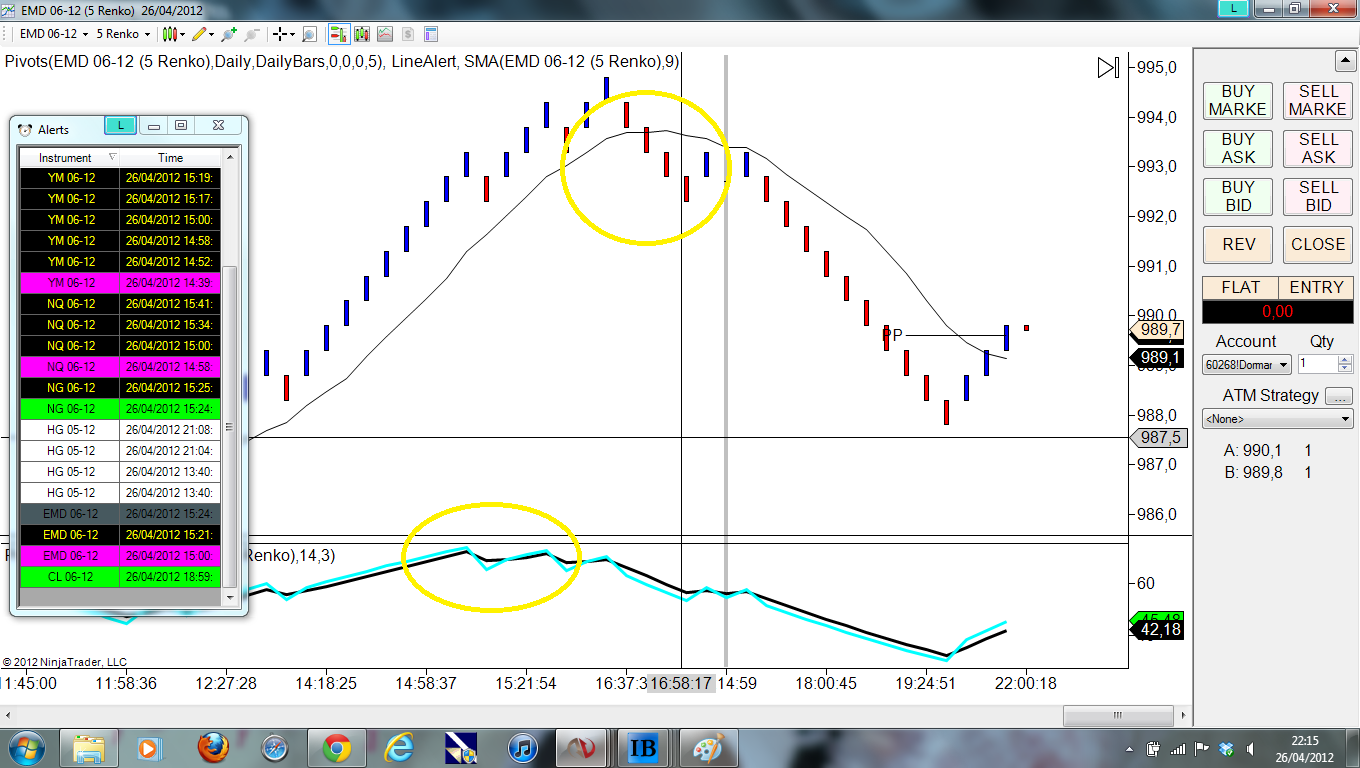Select the EMD 06-12 alert at 15:21
The image size is (1360, 768).
click(120, 534)
